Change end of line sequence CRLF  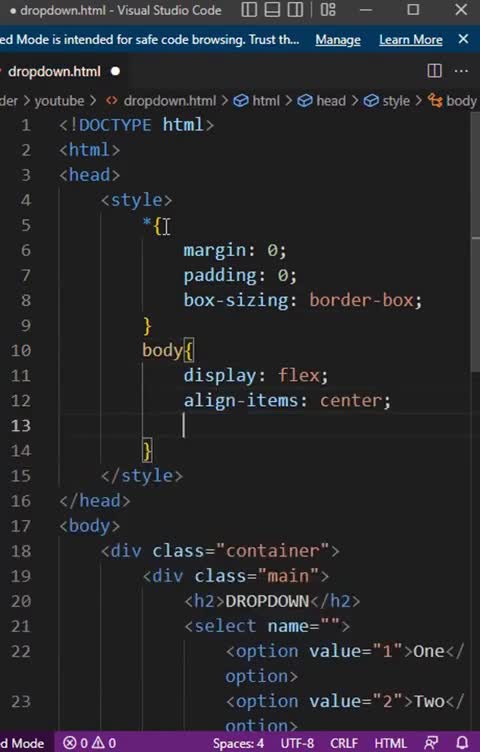tap(344, 743)
